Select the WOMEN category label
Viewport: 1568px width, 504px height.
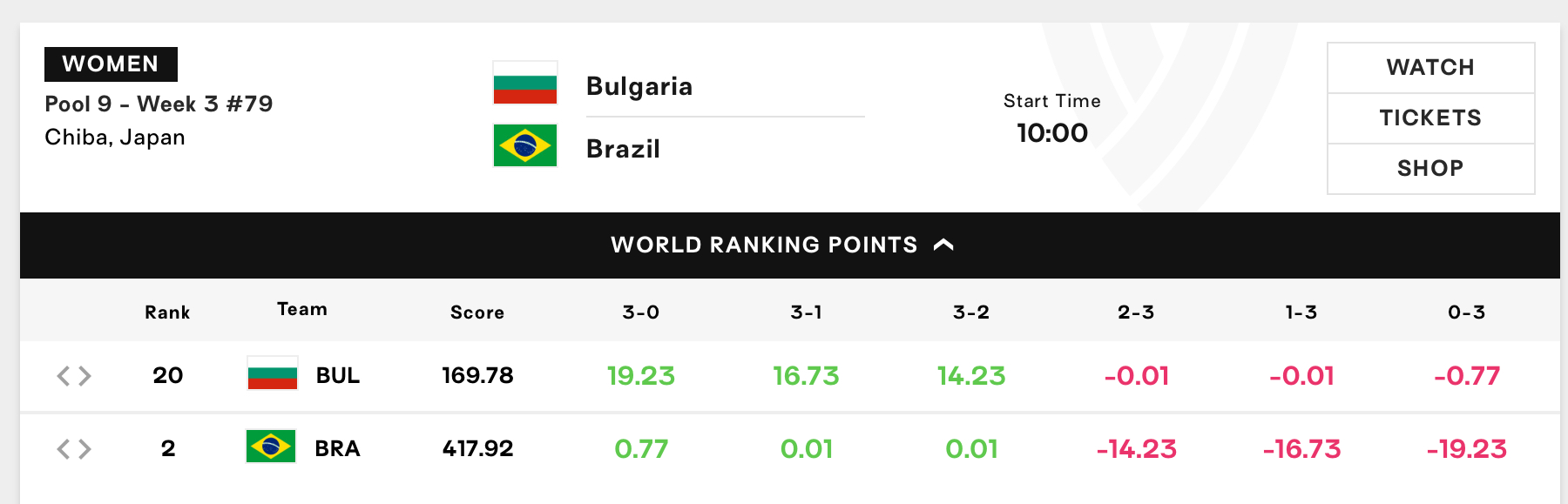coord(111,64)
